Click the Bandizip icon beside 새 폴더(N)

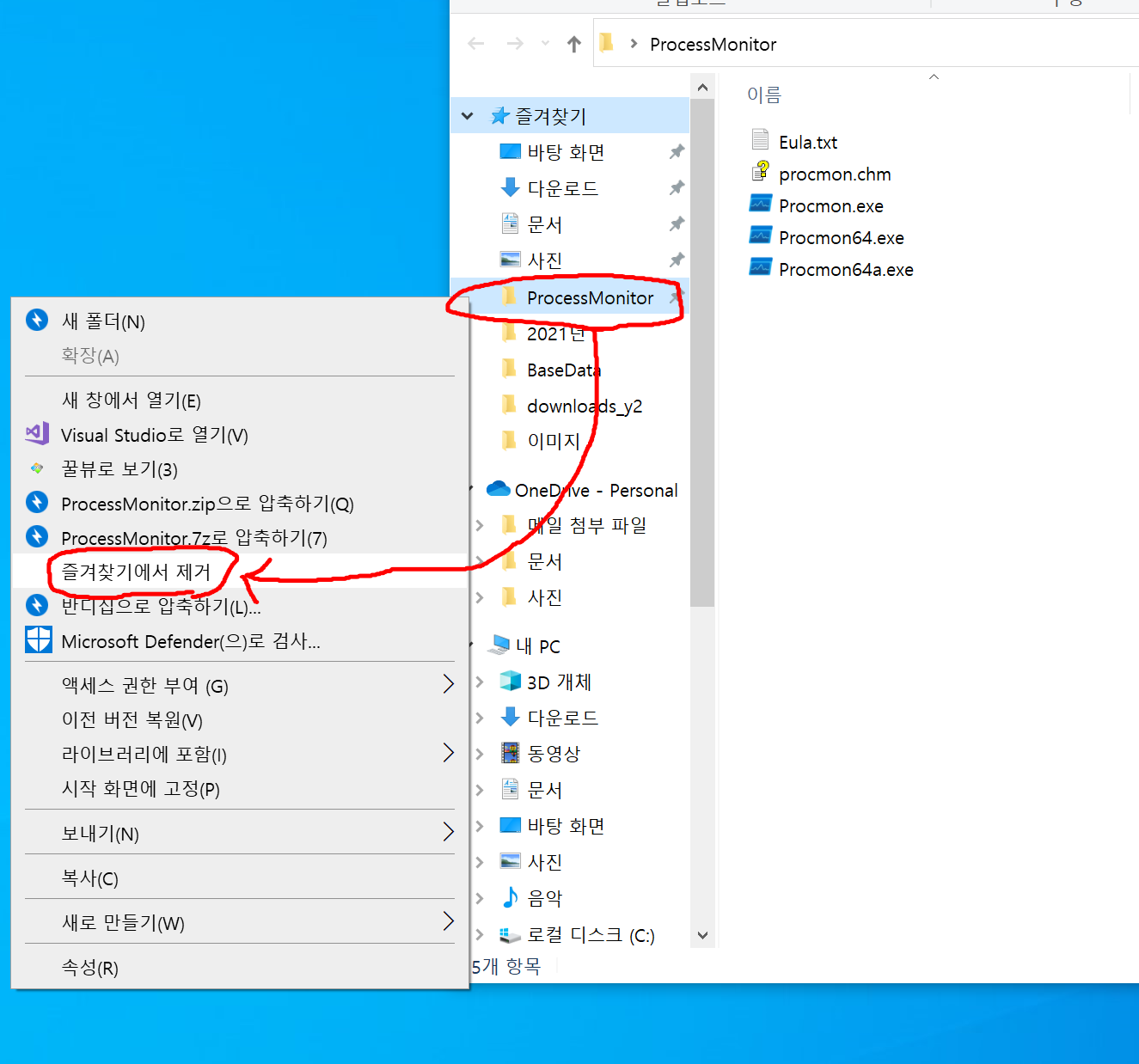coord(37,321)
